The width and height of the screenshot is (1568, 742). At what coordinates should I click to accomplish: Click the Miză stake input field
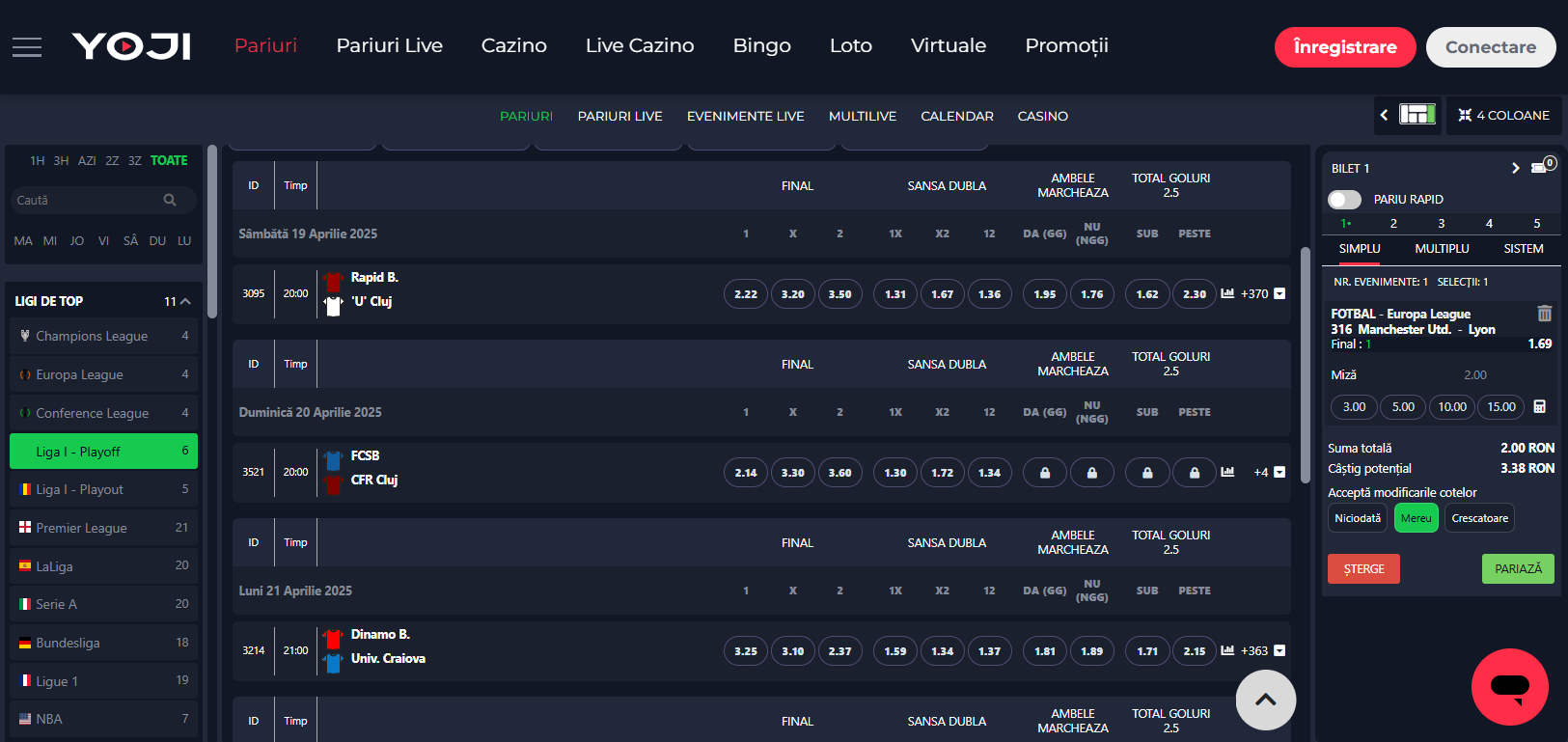1474,375
